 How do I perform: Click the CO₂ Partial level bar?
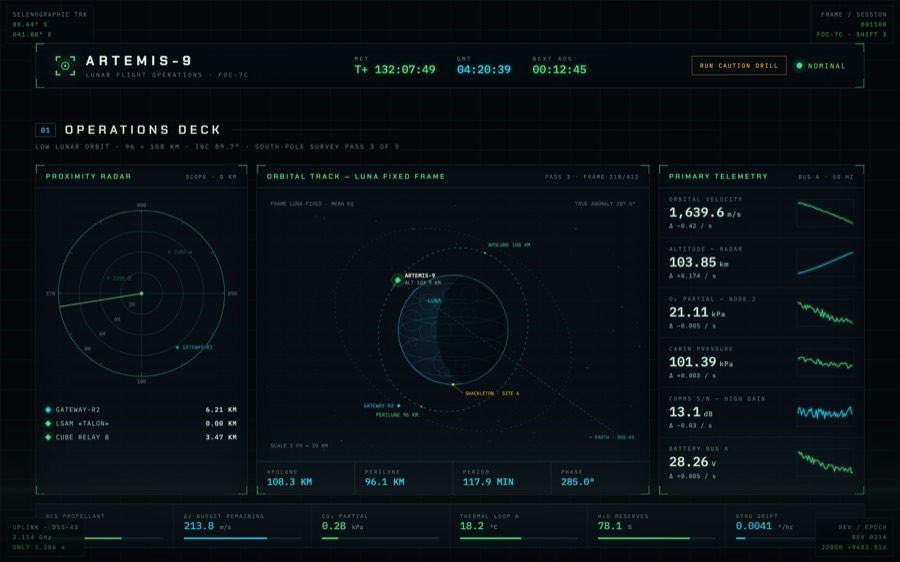coord(380,538)
